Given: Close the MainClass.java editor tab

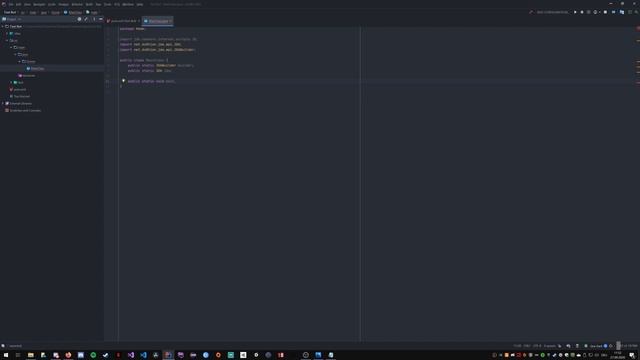Looking at the screenshot, I should [171, 21].
